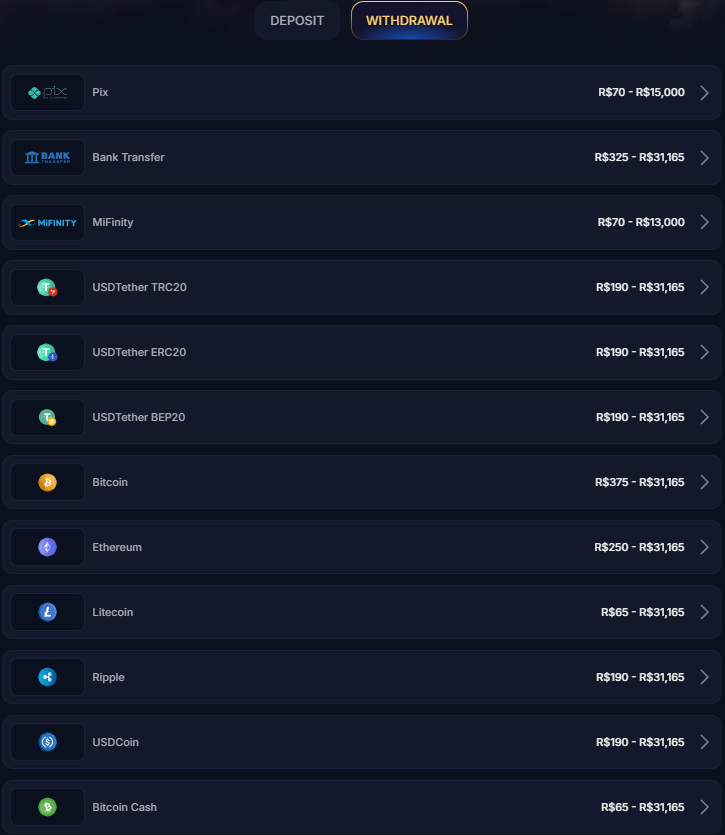Select the MiFinity method name text

(113, 223)
